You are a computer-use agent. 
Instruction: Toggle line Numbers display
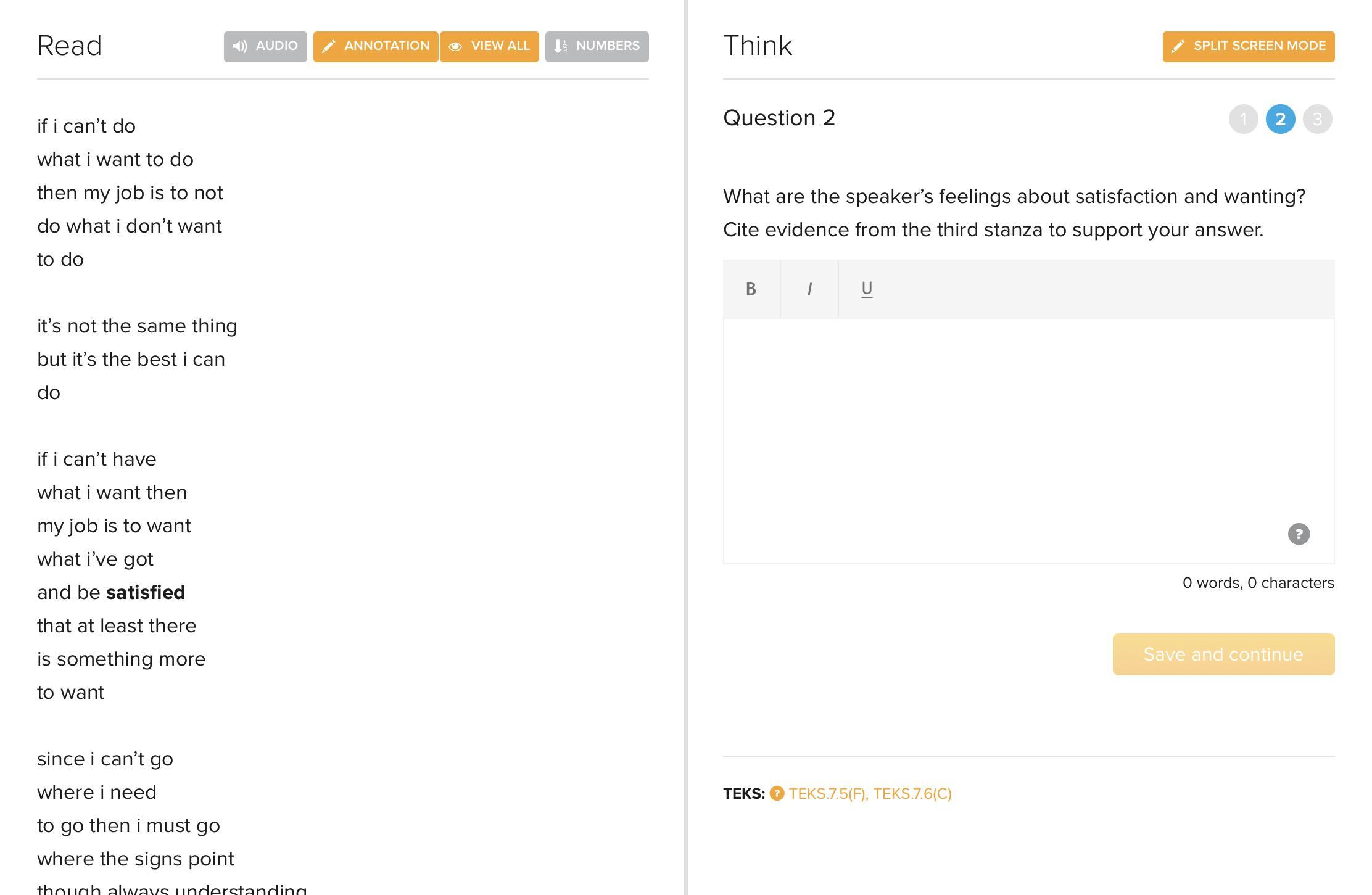(597, 46)
